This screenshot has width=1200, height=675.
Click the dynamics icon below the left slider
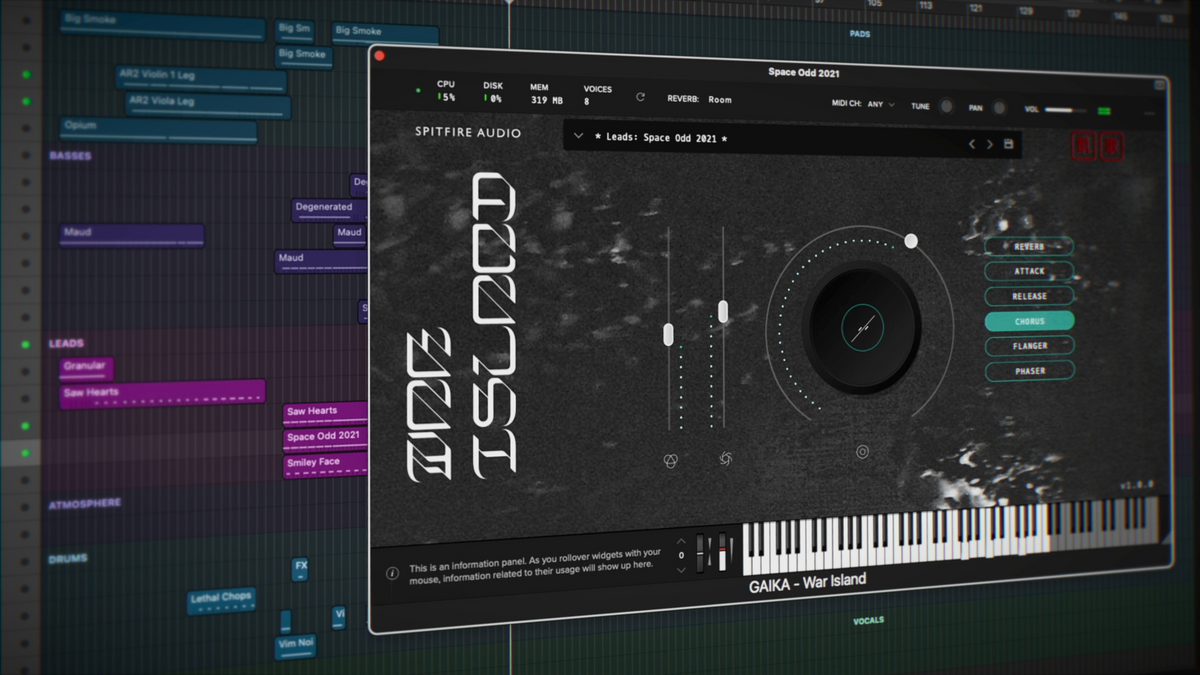(671, 461)
